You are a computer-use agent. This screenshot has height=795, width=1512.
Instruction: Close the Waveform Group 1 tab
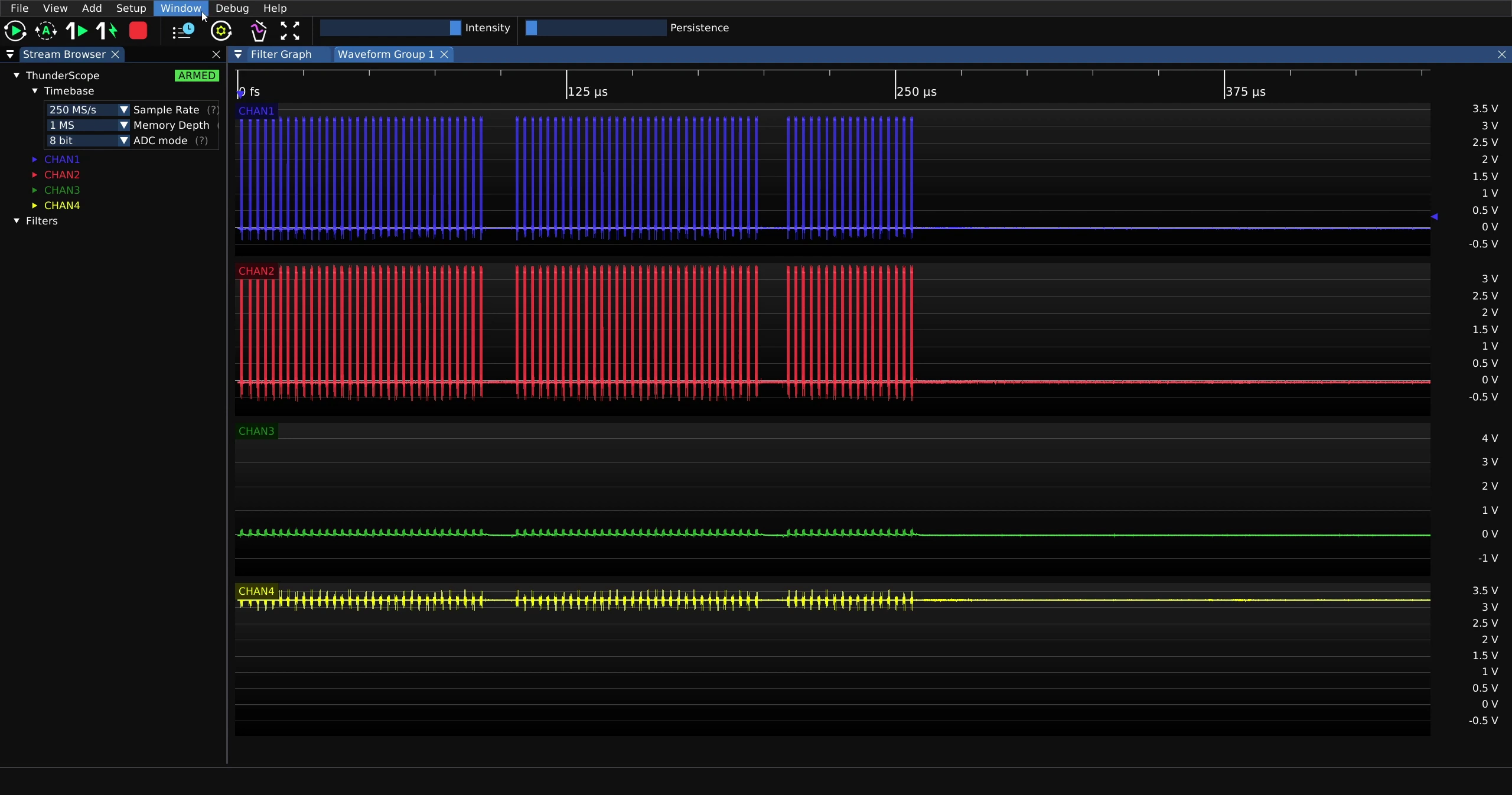444,54
